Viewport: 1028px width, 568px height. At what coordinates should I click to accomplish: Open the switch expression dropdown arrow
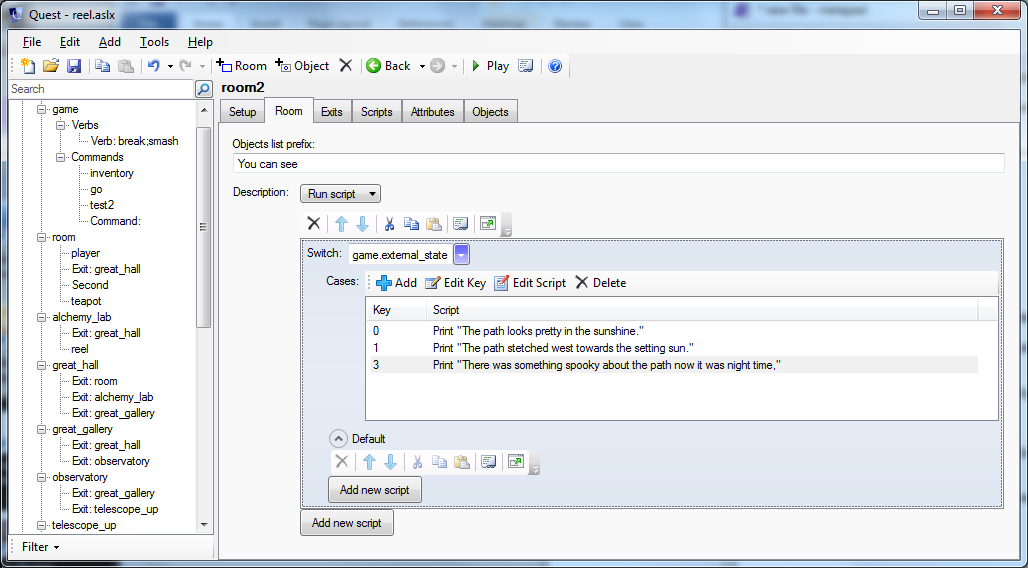(x=461, y=255)
